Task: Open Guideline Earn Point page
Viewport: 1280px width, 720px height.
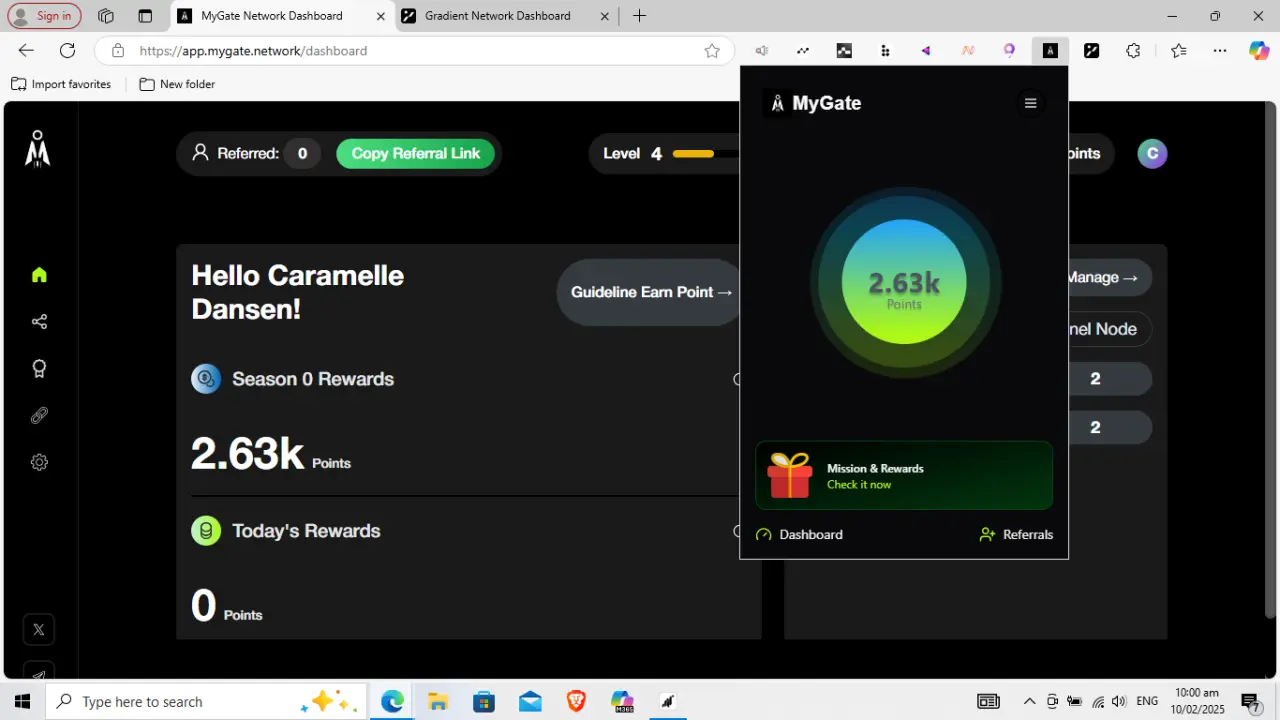Action: [651, 292]
